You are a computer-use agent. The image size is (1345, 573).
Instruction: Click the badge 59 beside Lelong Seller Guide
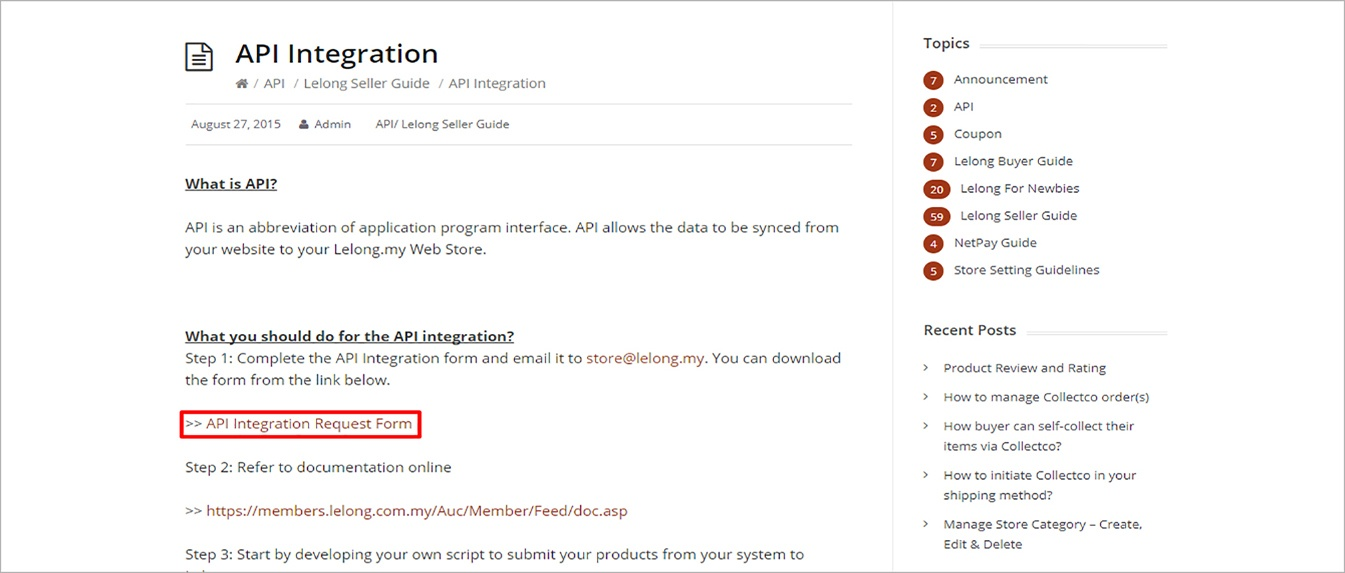click(x=937, y=216)
